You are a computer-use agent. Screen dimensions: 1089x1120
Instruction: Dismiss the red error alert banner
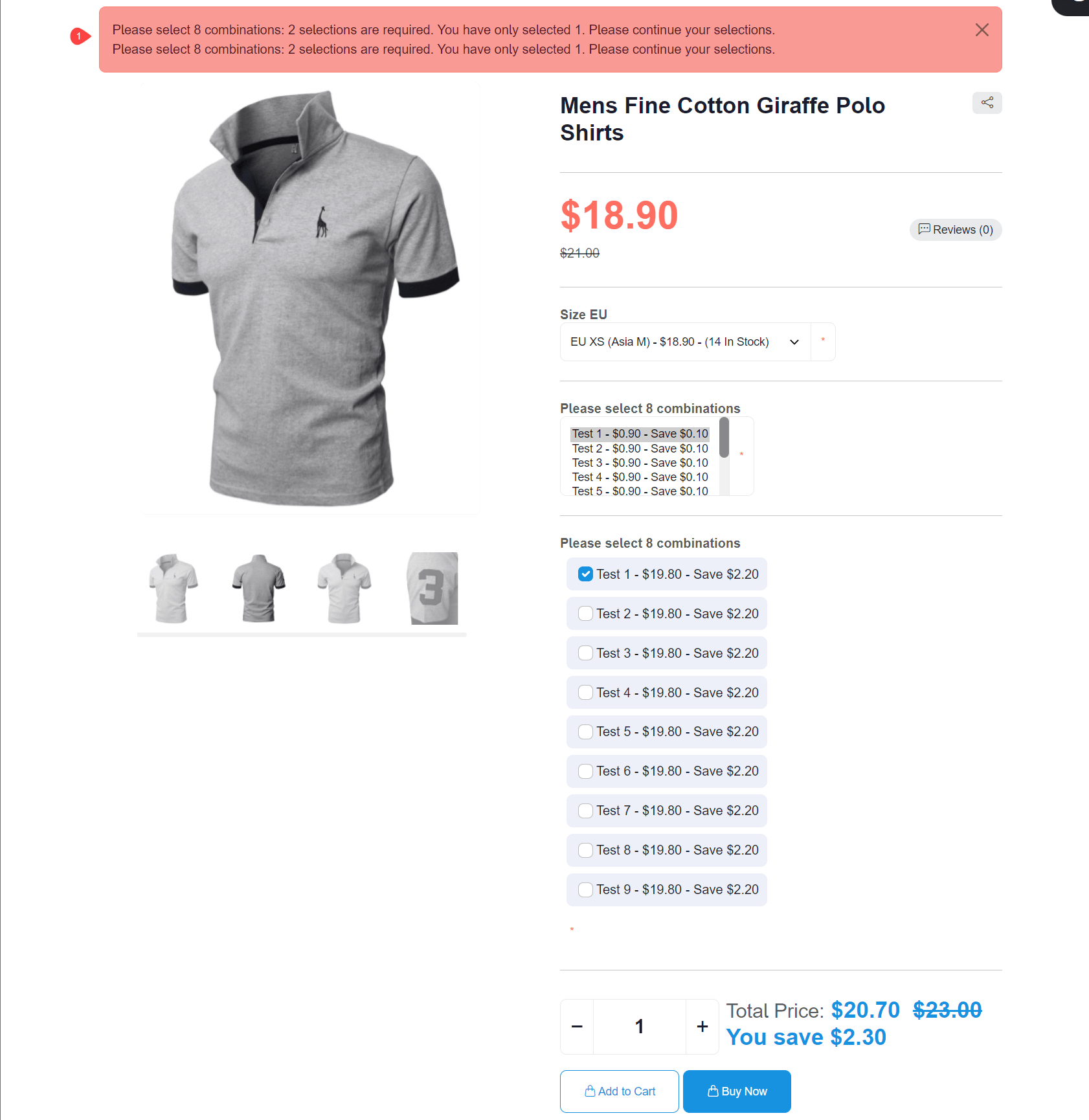point(982,30)
